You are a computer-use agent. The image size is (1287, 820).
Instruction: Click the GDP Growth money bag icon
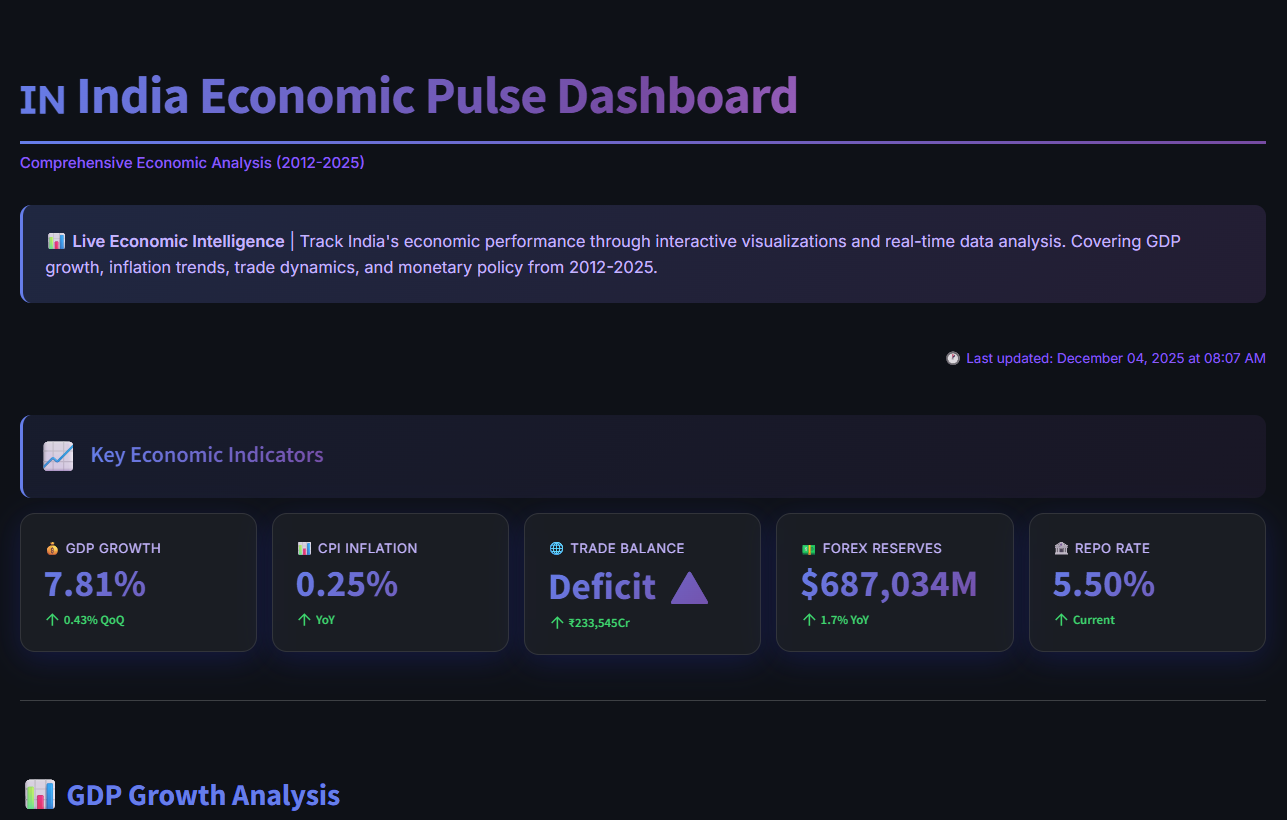[x=49, y=548]
